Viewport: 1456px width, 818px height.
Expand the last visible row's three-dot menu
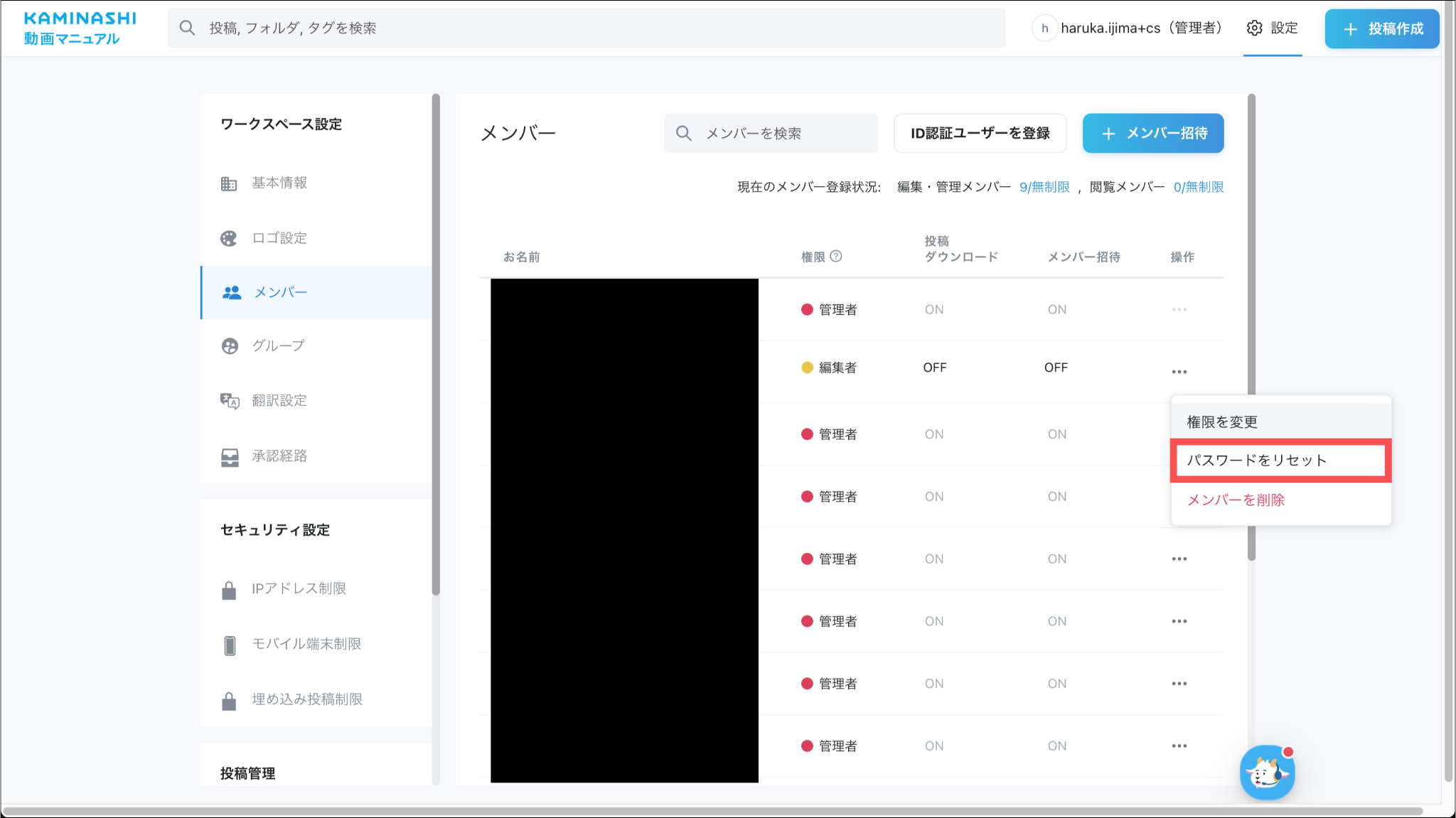(x=1179, y=746)
